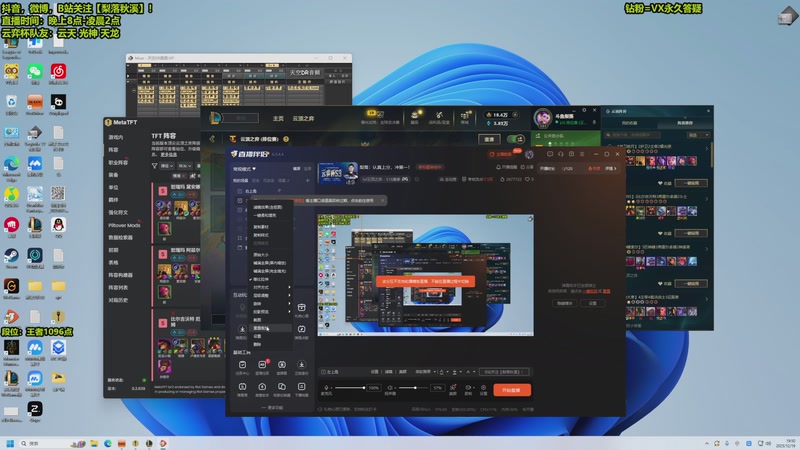Open the headset support icon in 直播伴侣's title bar
800x450 pixels.
(x=561, y=154)
